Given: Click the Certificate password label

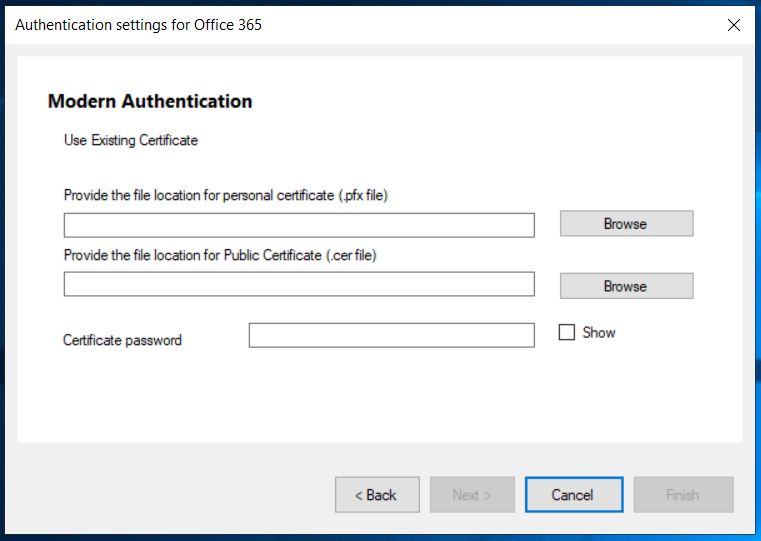Looking at the screenshot, I should (122, 340).
